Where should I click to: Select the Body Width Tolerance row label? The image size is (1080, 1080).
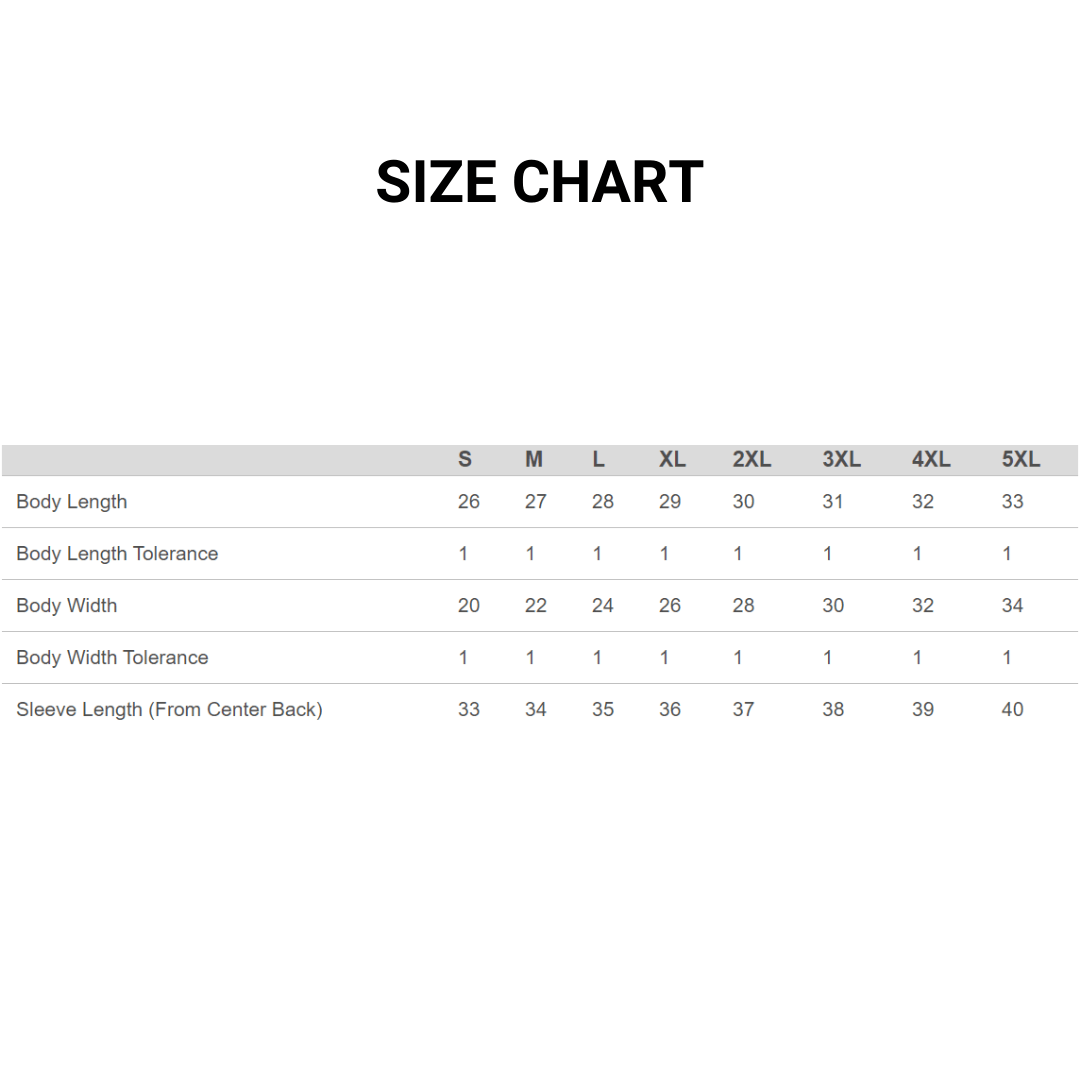tap(112, 658)
